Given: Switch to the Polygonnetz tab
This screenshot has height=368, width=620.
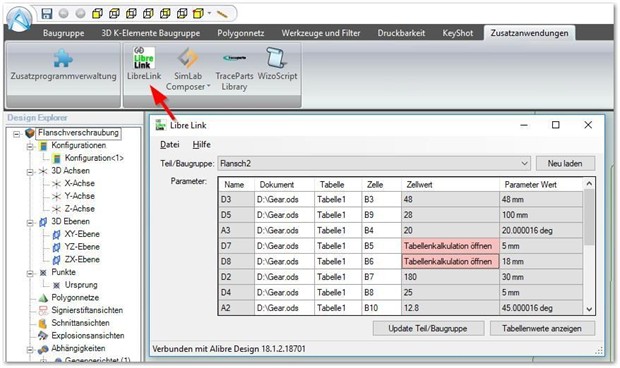Looking at the screenshot, I should click(x=240, y=33).
